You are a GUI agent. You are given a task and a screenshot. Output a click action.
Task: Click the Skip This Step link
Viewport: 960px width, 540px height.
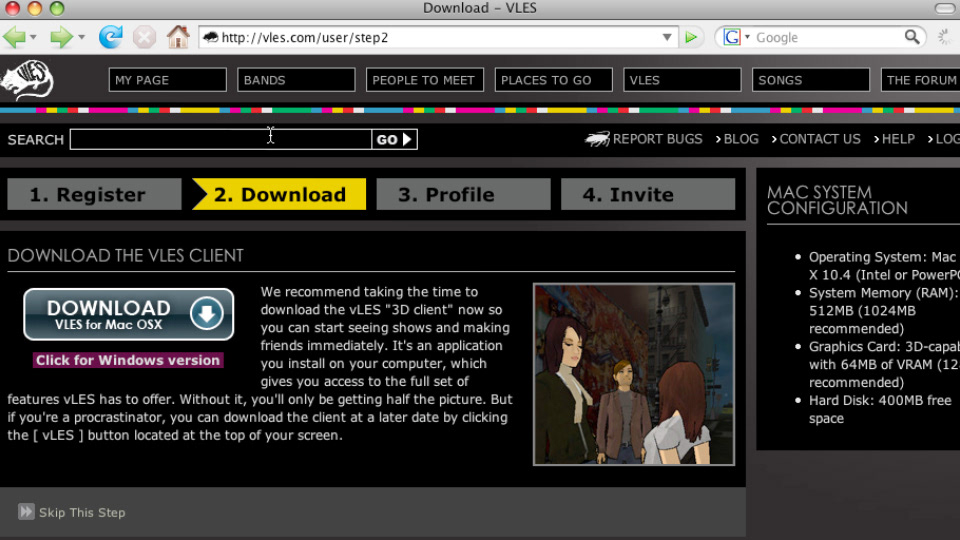82,512
